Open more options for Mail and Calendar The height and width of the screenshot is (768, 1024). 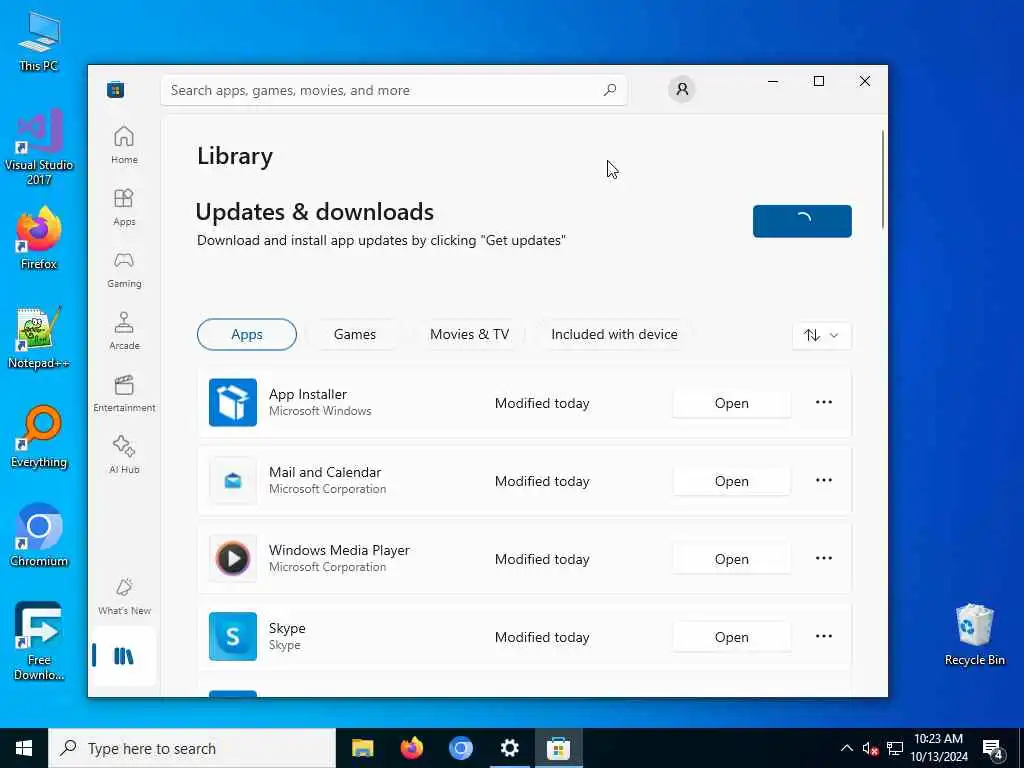(x=824, y=481)
